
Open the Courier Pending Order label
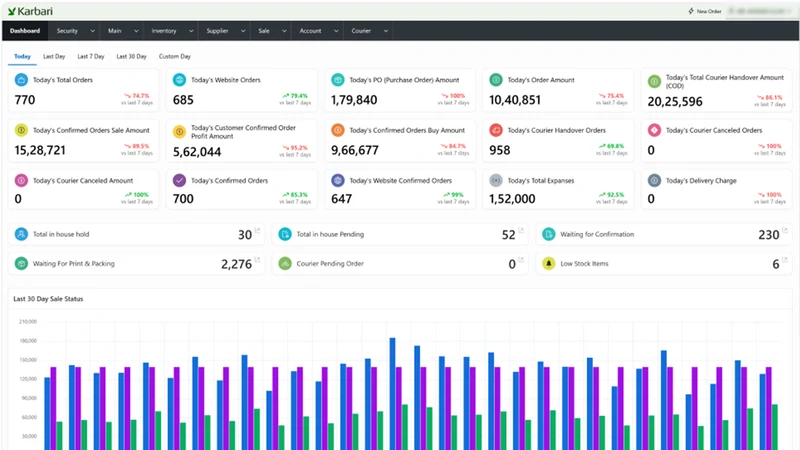click(x=330, y=263)
